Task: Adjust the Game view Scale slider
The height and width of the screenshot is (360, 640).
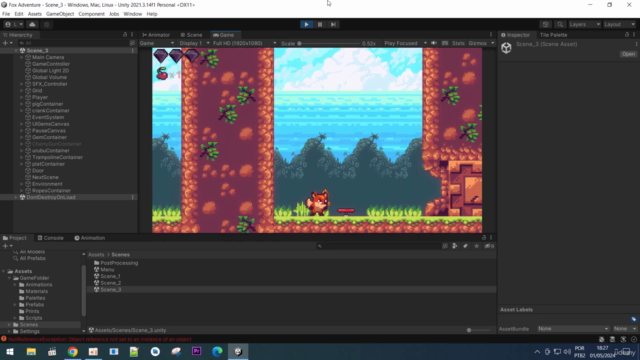Action: tap(329, 43)
